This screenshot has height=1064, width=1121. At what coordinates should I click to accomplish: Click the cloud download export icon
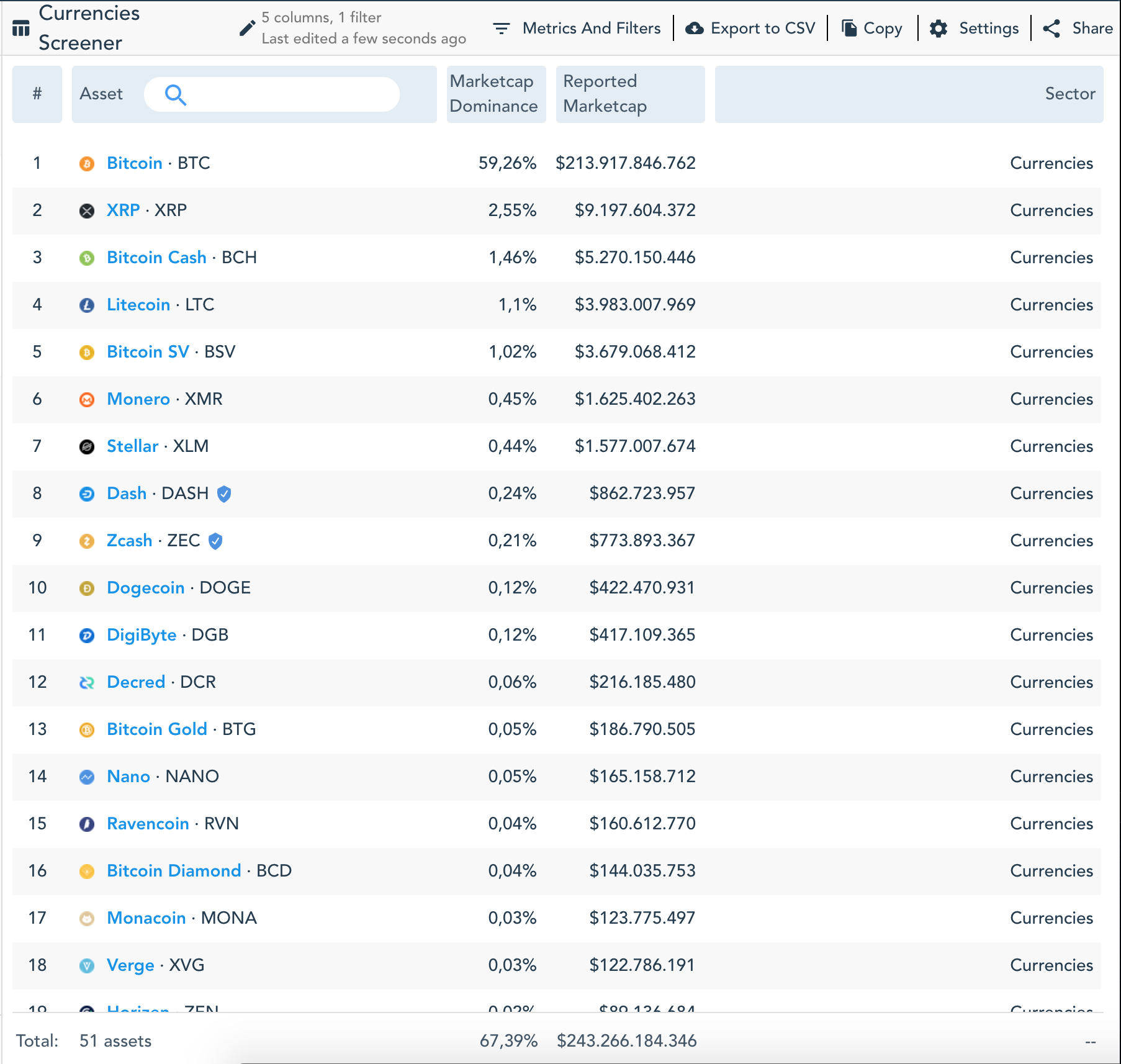(x=695, y=28)
